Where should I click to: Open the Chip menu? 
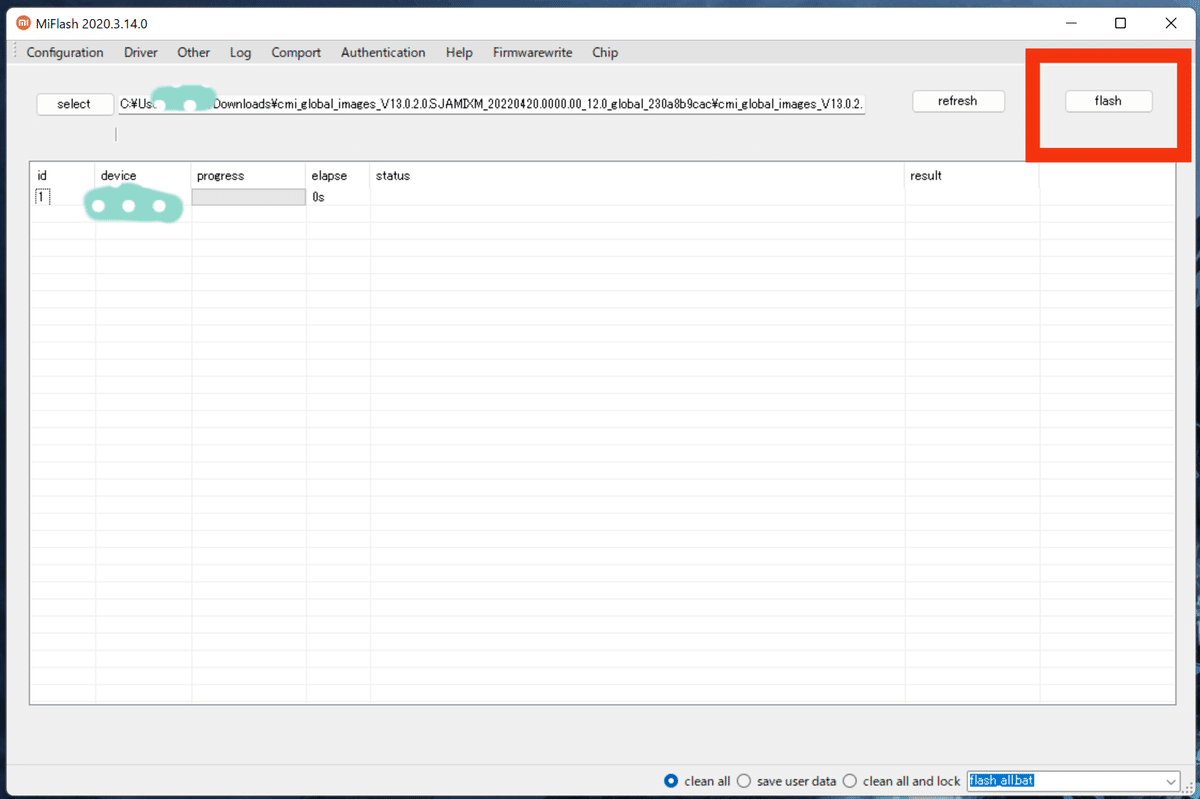pos(605,53)
